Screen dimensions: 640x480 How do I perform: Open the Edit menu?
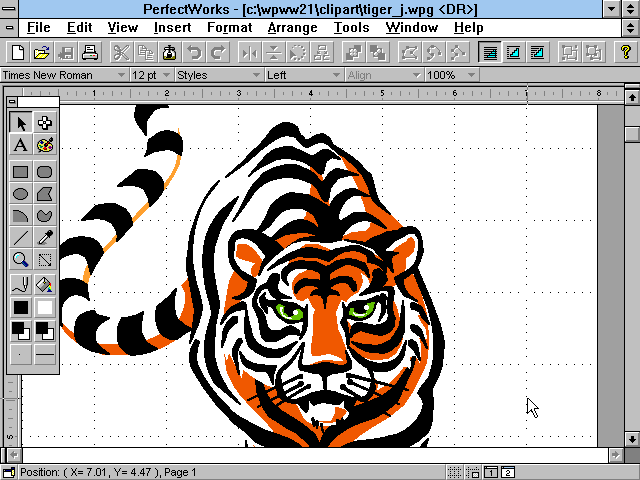click(79, 28)
